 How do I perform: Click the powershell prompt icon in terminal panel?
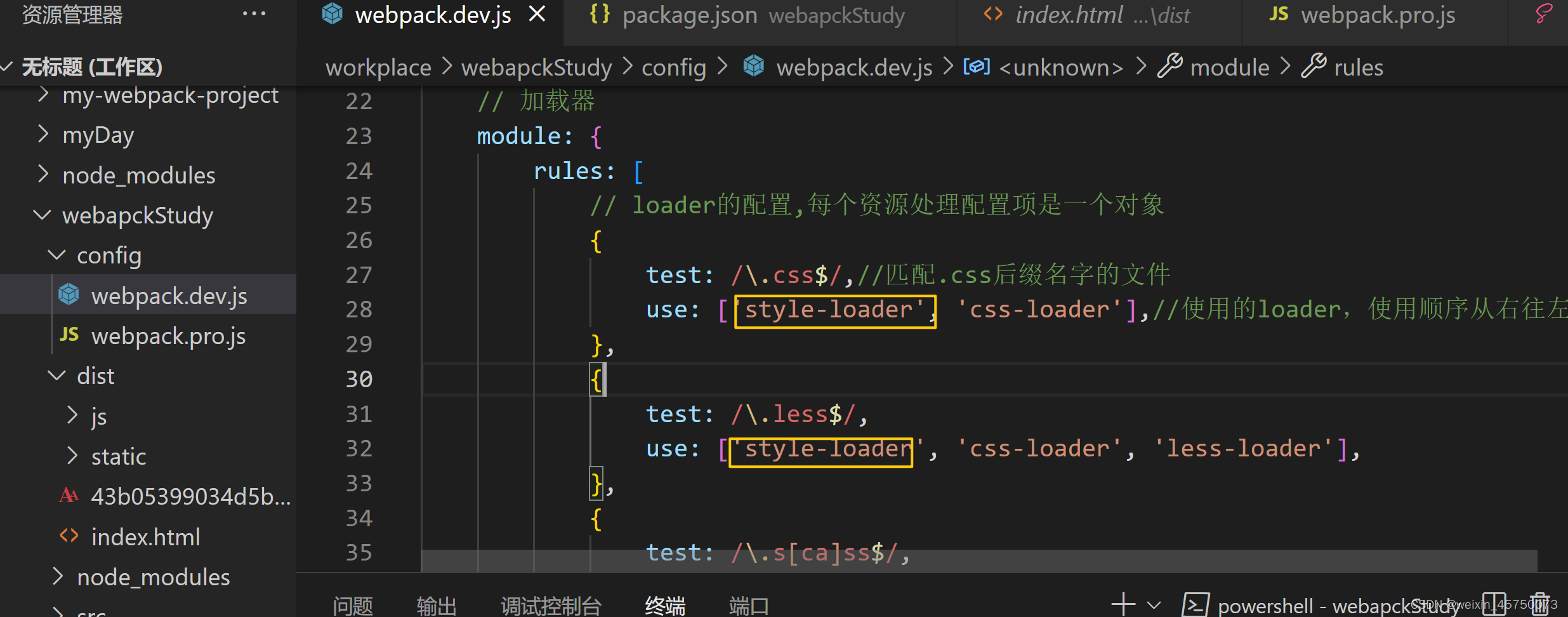[x=1196, y=604]
